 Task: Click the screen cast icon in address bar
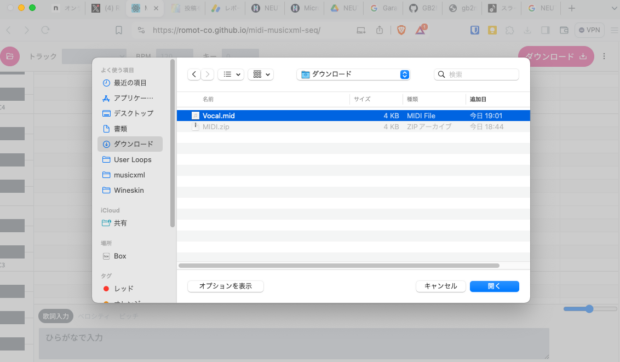[x=361, y=30]
